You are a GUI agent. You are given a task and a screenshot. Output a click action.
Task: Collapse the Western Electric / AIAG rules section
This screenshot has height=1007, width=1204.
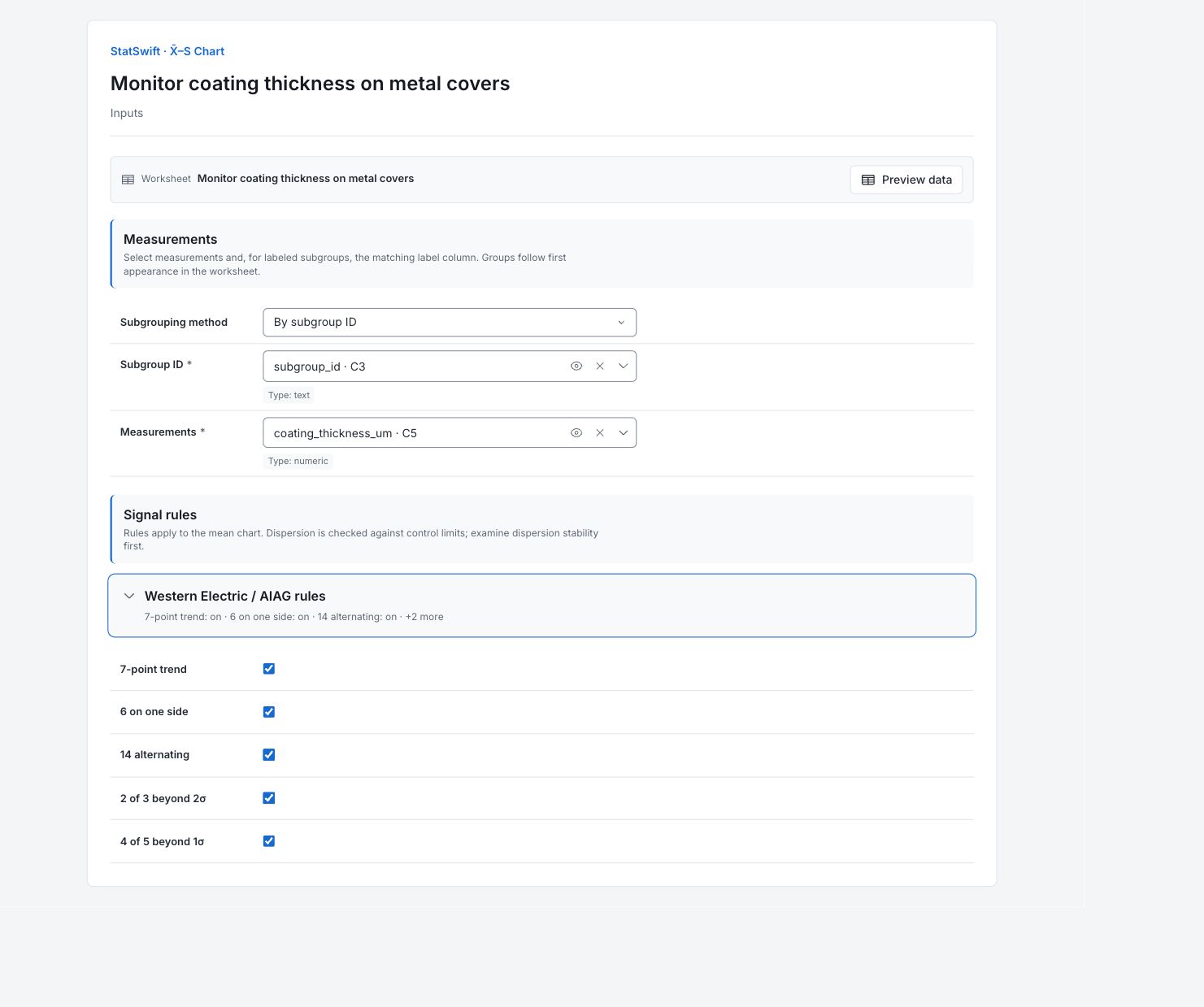[541, 606]
